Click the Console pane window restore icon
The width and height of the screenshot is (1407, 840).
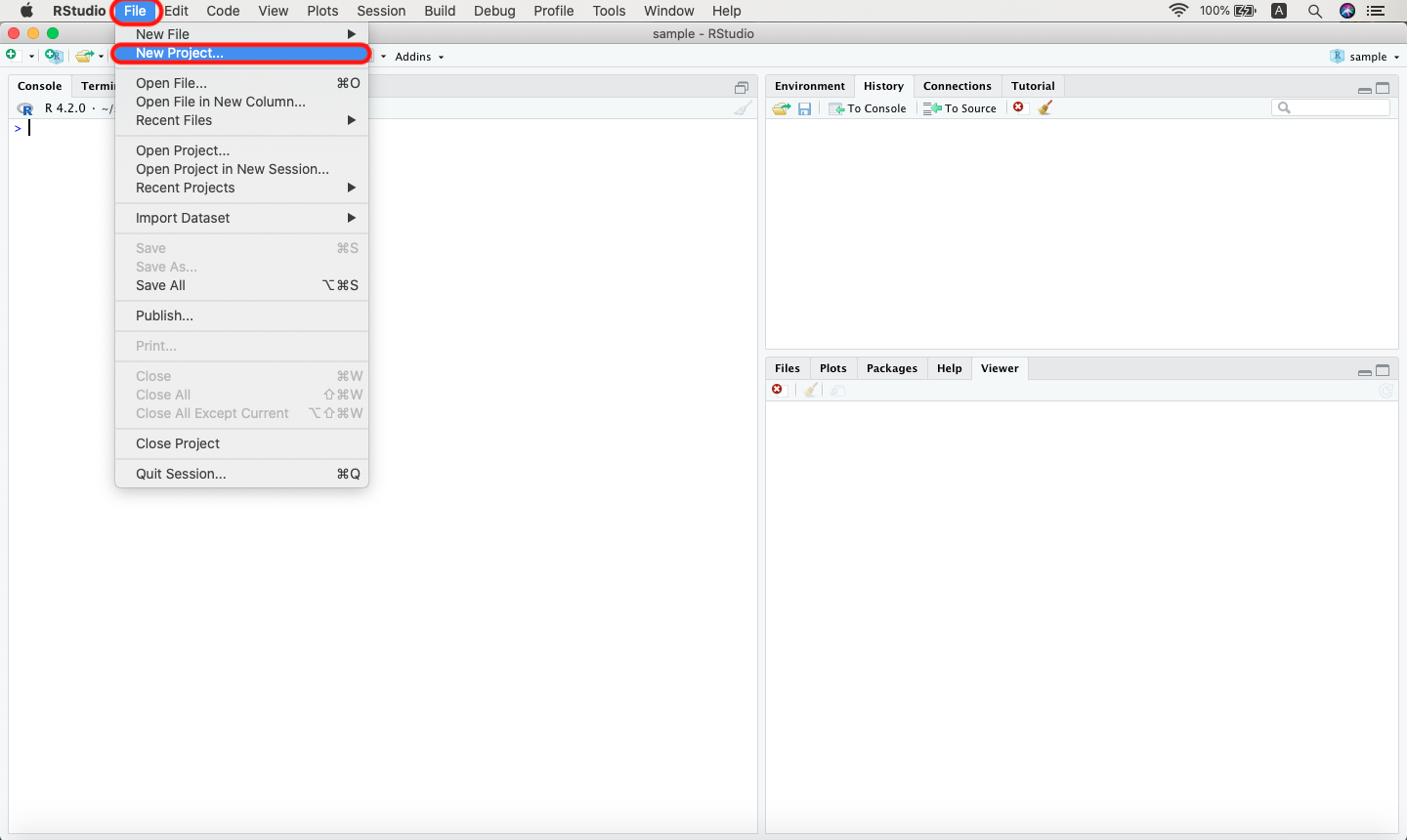[742, 87]
